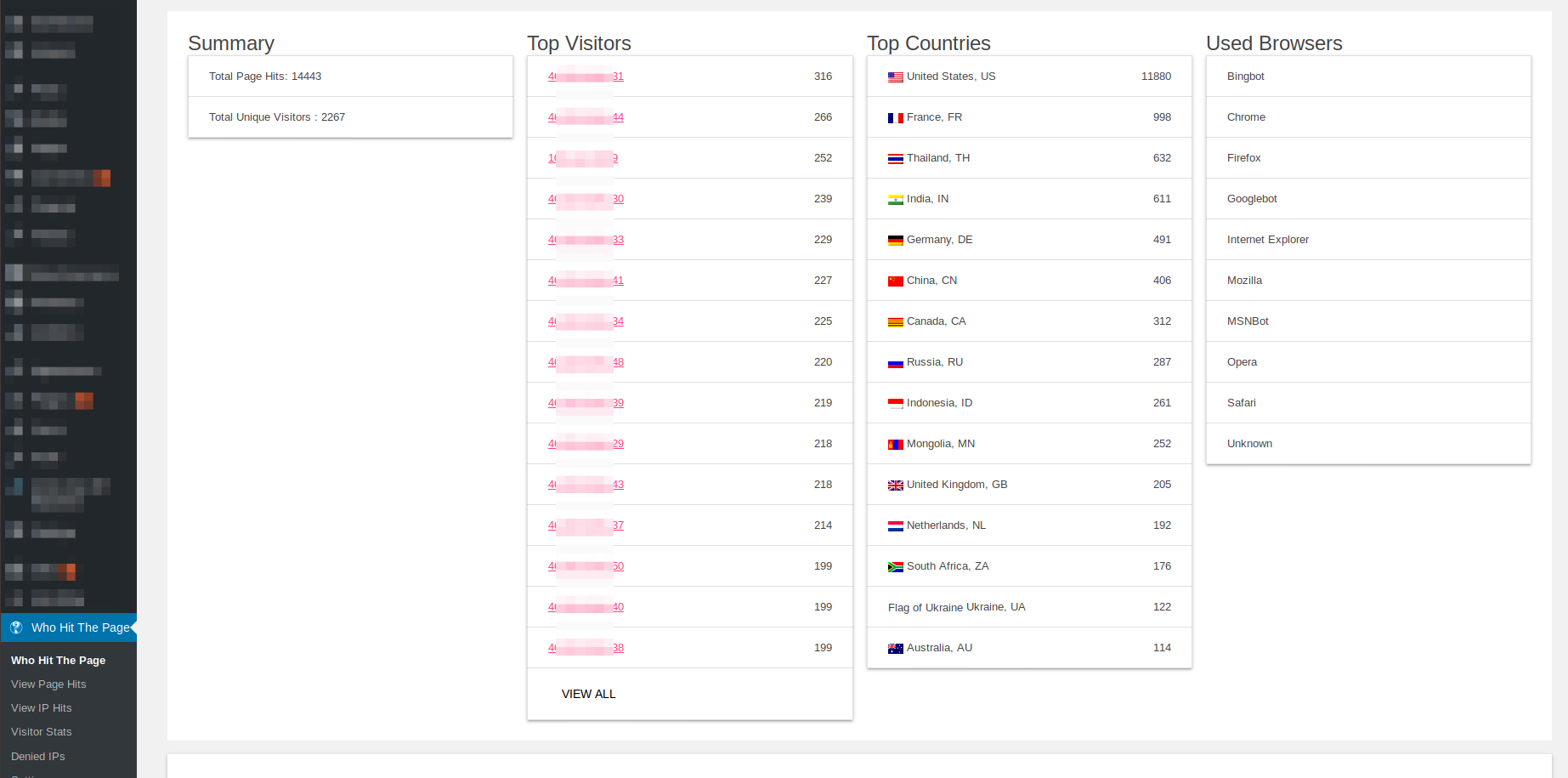Click the Bingbot browser row
The image size is (1568, 778).
(1368, 77)
